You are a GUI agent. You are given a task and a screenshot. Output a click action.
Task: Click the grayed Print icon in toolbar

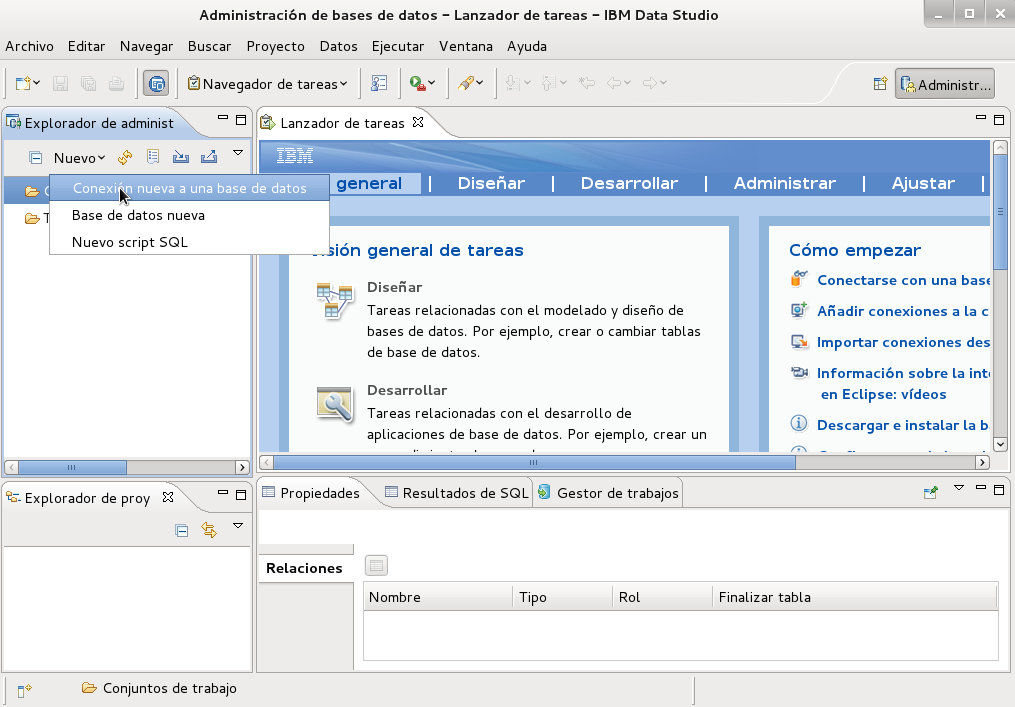(117, 84)
